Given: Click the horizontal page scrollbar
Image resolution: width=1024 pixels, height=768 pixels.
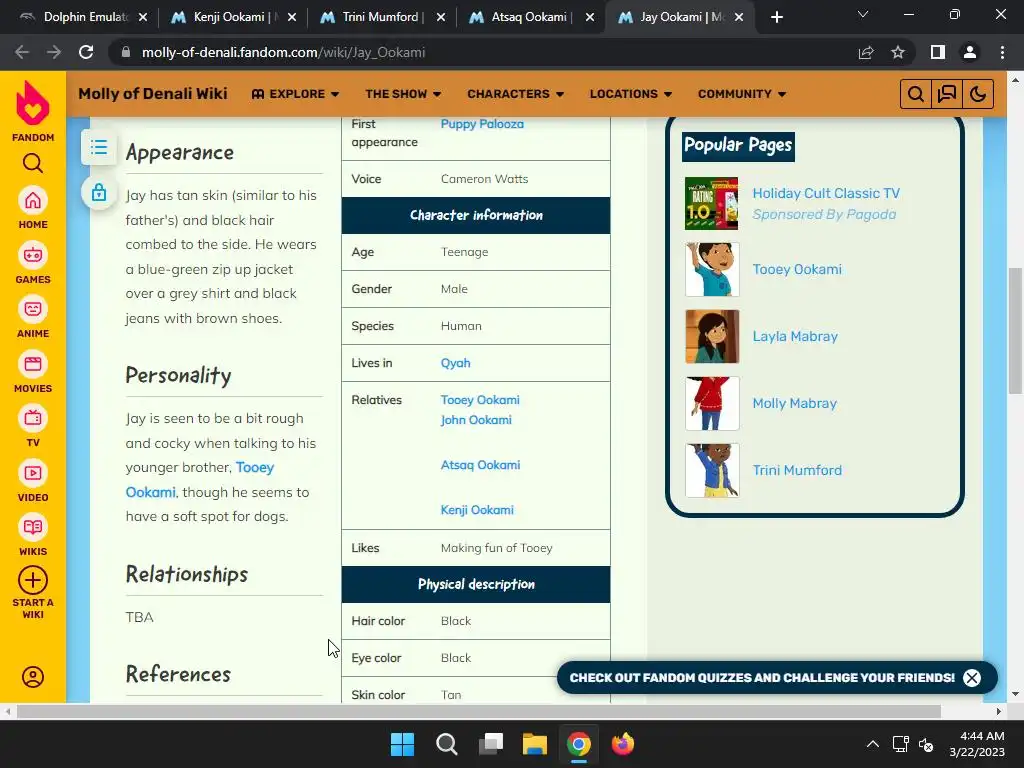Looking at the screenshot, I should [x=479, y=711].
